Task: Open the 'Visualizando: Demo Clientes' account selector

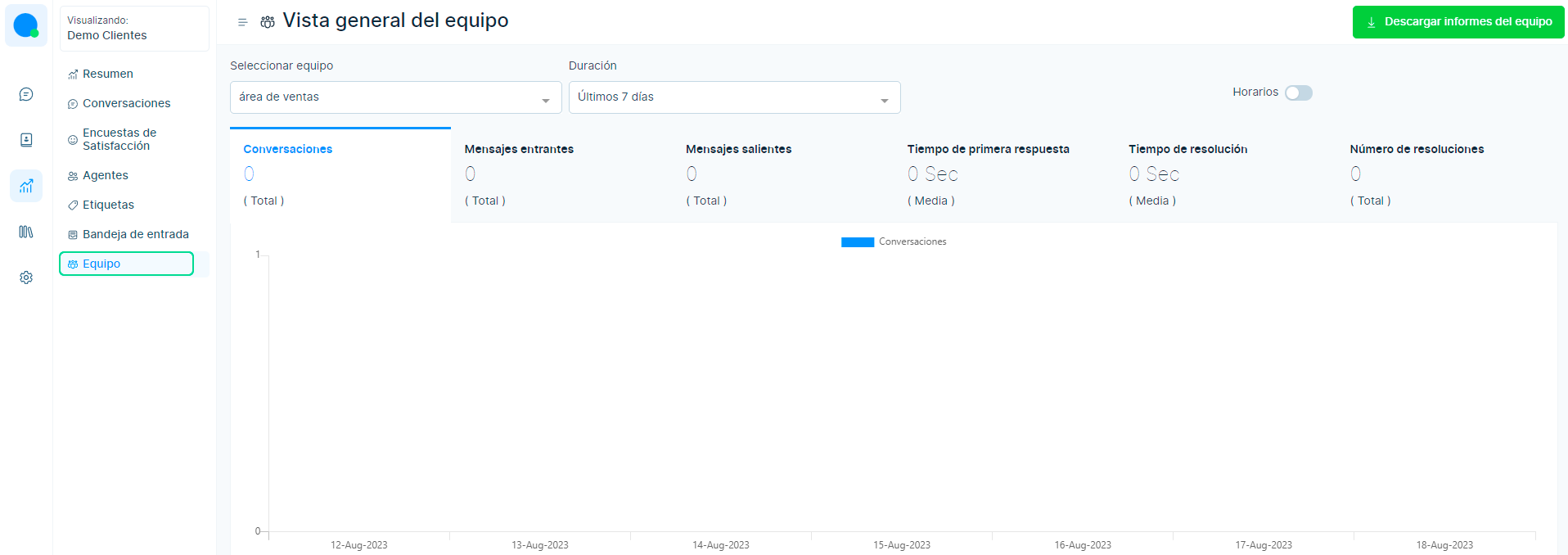Action: coord(134,28)
